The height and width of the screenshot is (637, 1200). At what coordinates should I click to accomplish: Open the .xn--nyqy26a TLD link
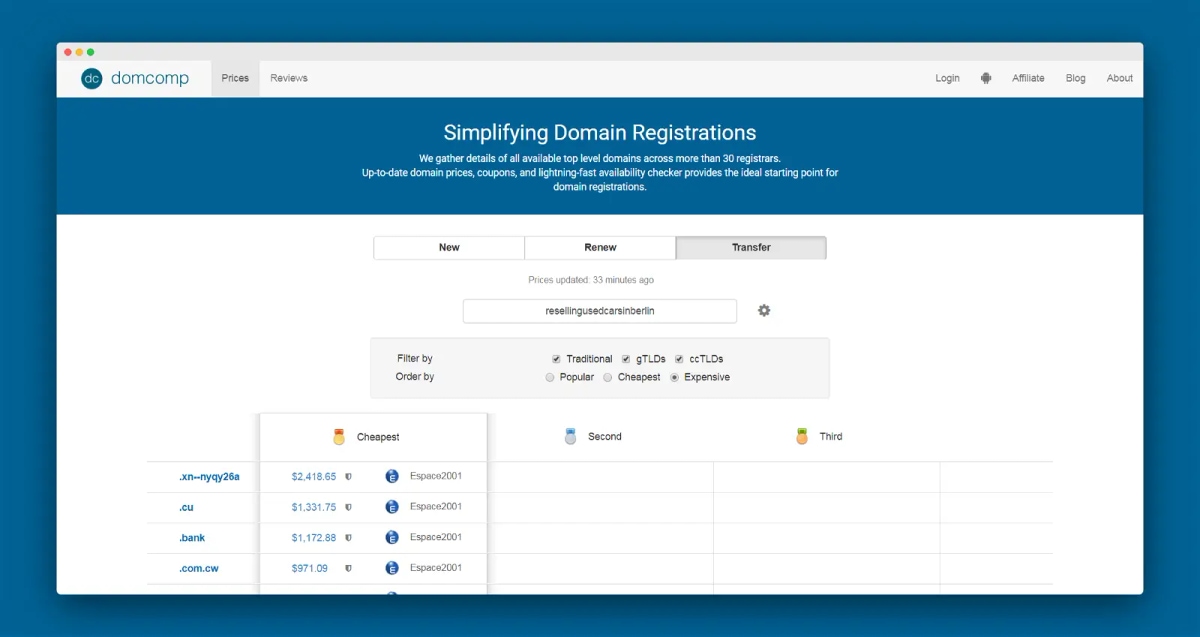(x=209, y=477)
